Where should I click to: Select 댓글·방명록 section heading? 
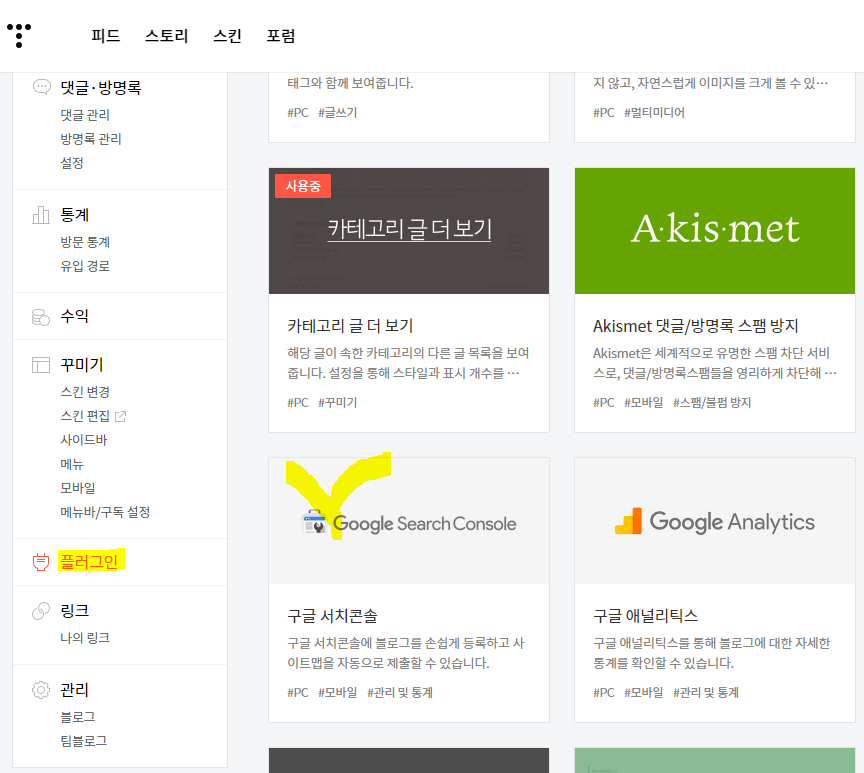click(x=101, y=88)
